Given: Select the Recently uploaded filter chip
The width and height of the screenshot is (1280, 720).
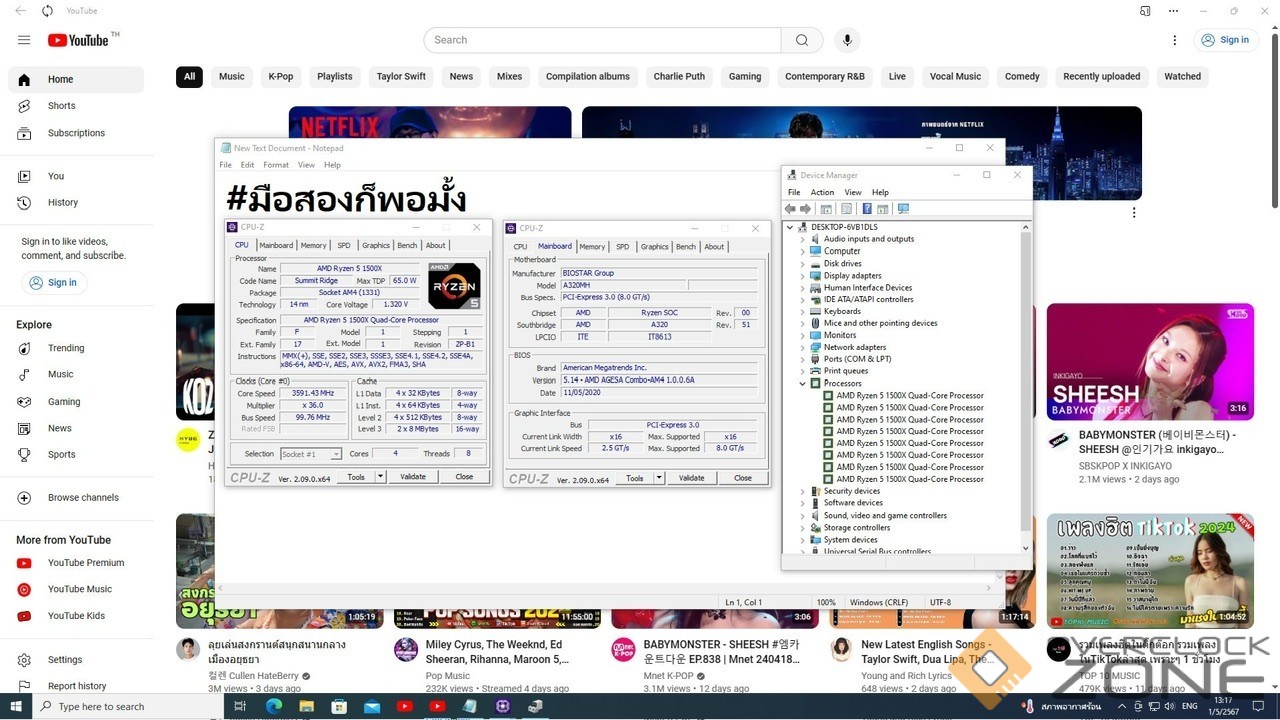Looking at the screenshot, I should pos(1102,77).
